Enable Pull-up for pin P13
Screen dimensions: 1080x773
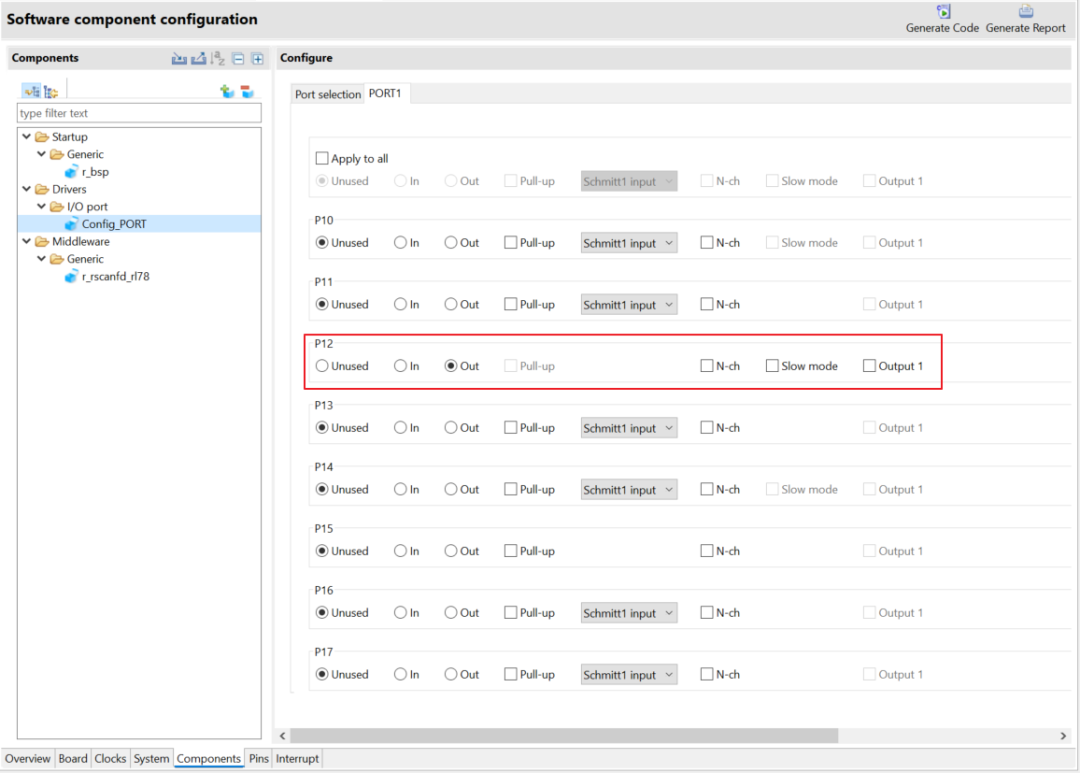[x=510, y=428]
